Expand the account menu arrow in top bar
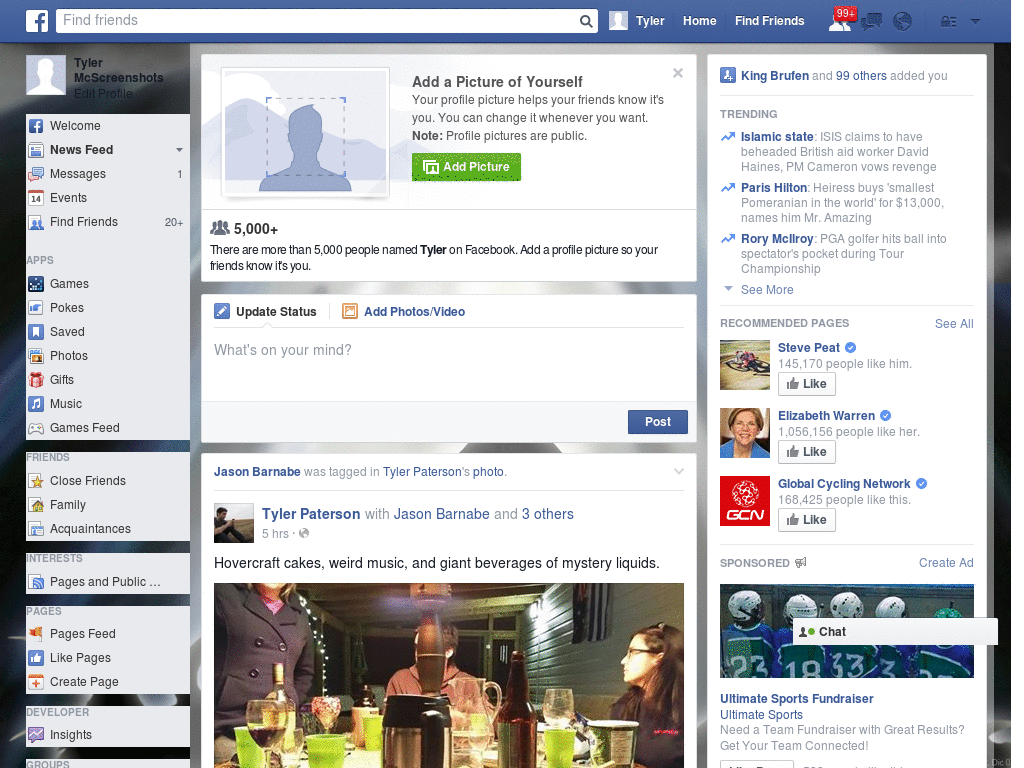This screenshot has width=1024, height=768. [975, 22]
